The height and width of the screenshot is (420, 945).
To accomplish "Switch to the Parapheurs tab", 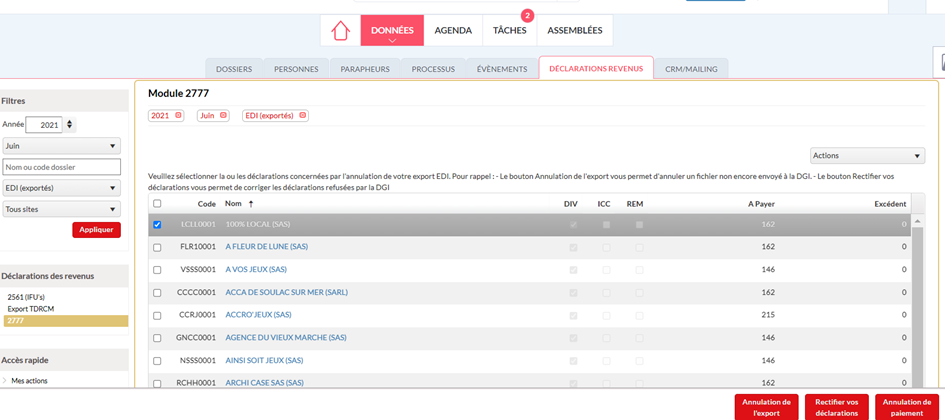I will point(365,69).
